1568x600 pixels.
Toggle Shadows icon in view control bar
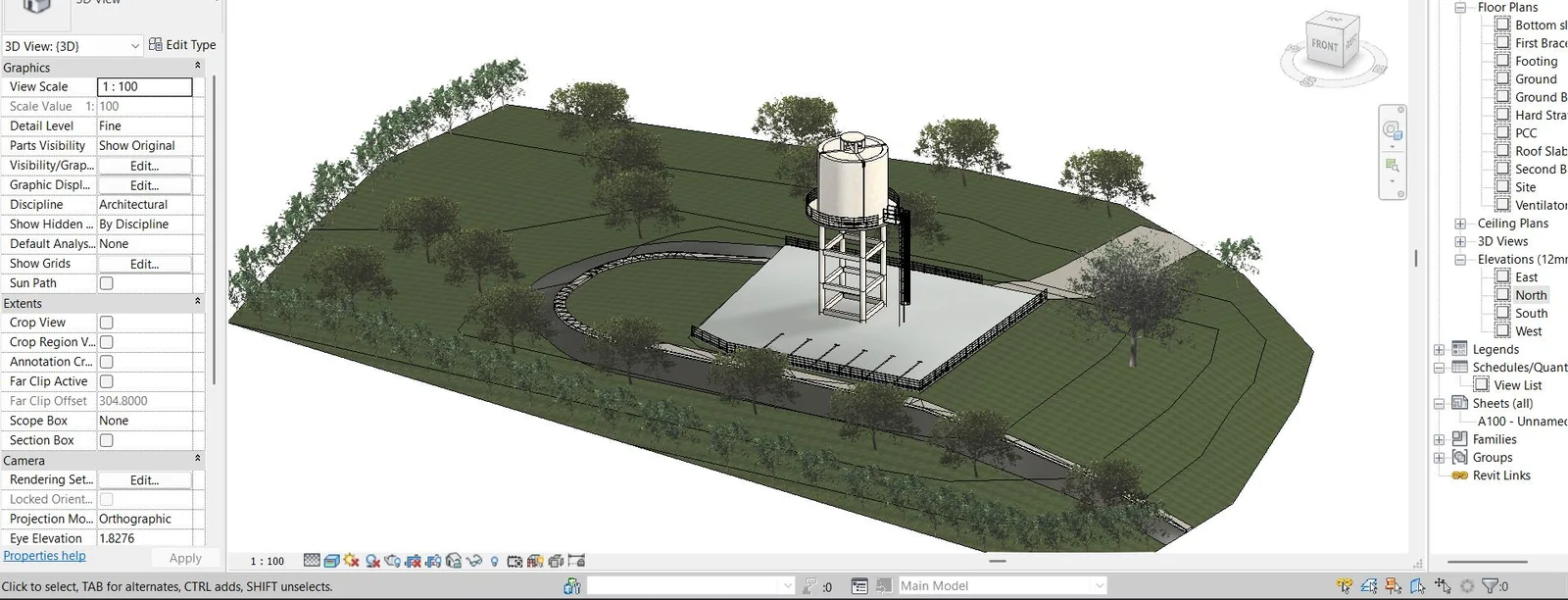pos(372,561)
